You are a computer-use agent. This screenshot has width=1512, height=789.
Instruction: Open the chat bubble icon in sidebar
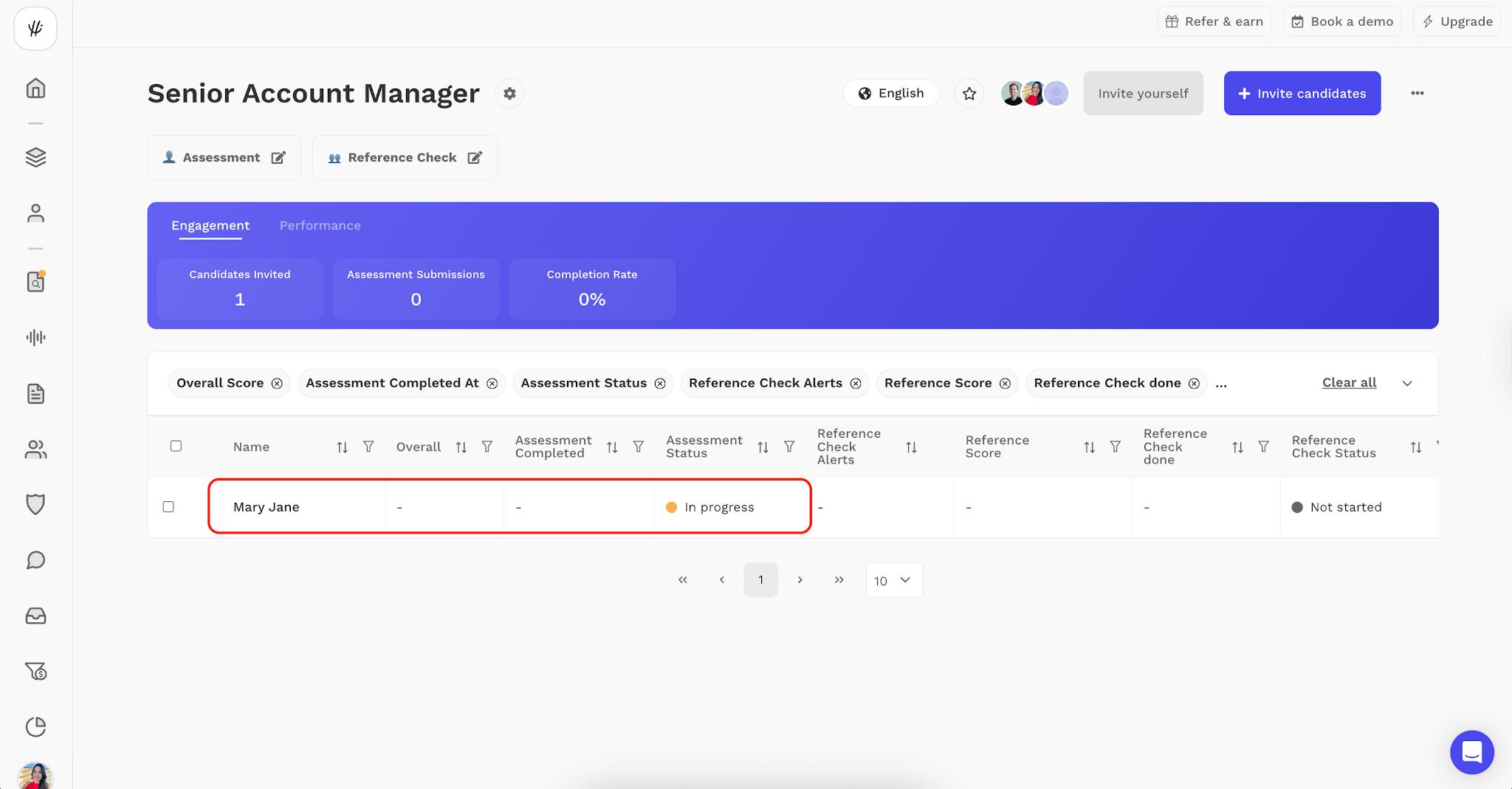click(35, 560)
